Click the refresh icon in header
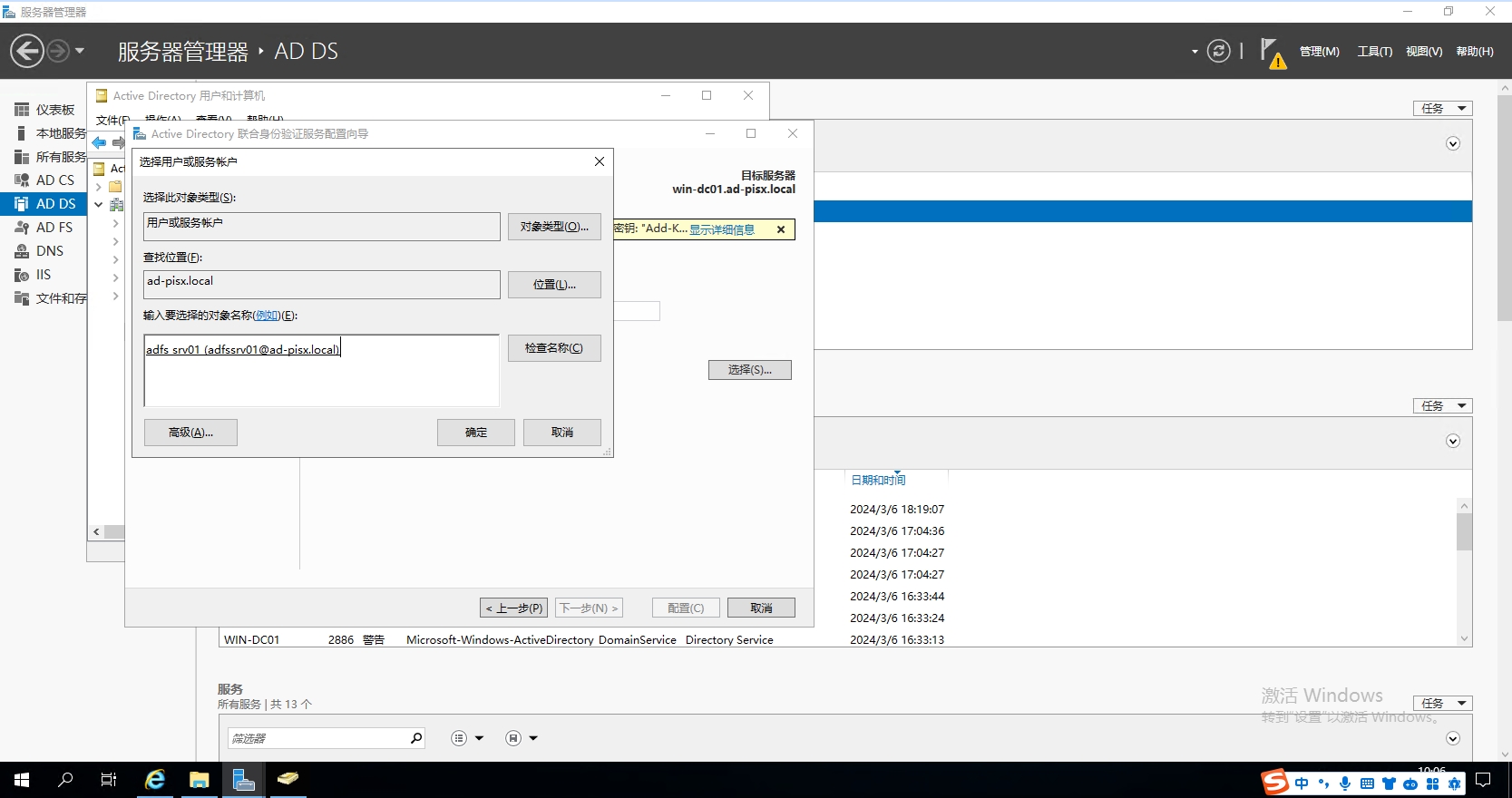The image size is (1512, 798). 1218,52
